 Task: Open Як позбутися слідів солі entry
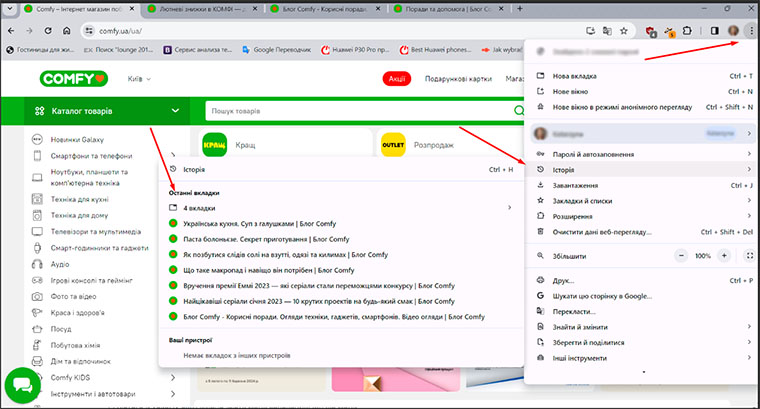[x=341, y=254]
